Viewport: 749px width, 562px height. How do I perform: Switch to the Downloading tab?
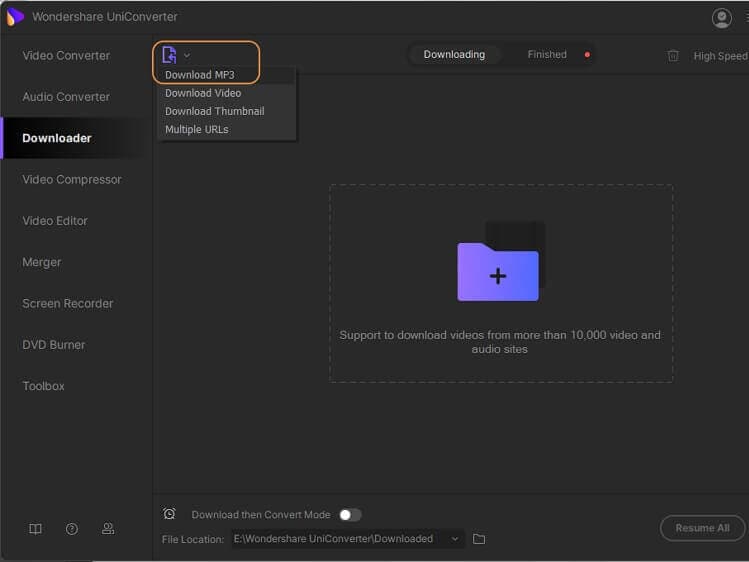[454, 54]
